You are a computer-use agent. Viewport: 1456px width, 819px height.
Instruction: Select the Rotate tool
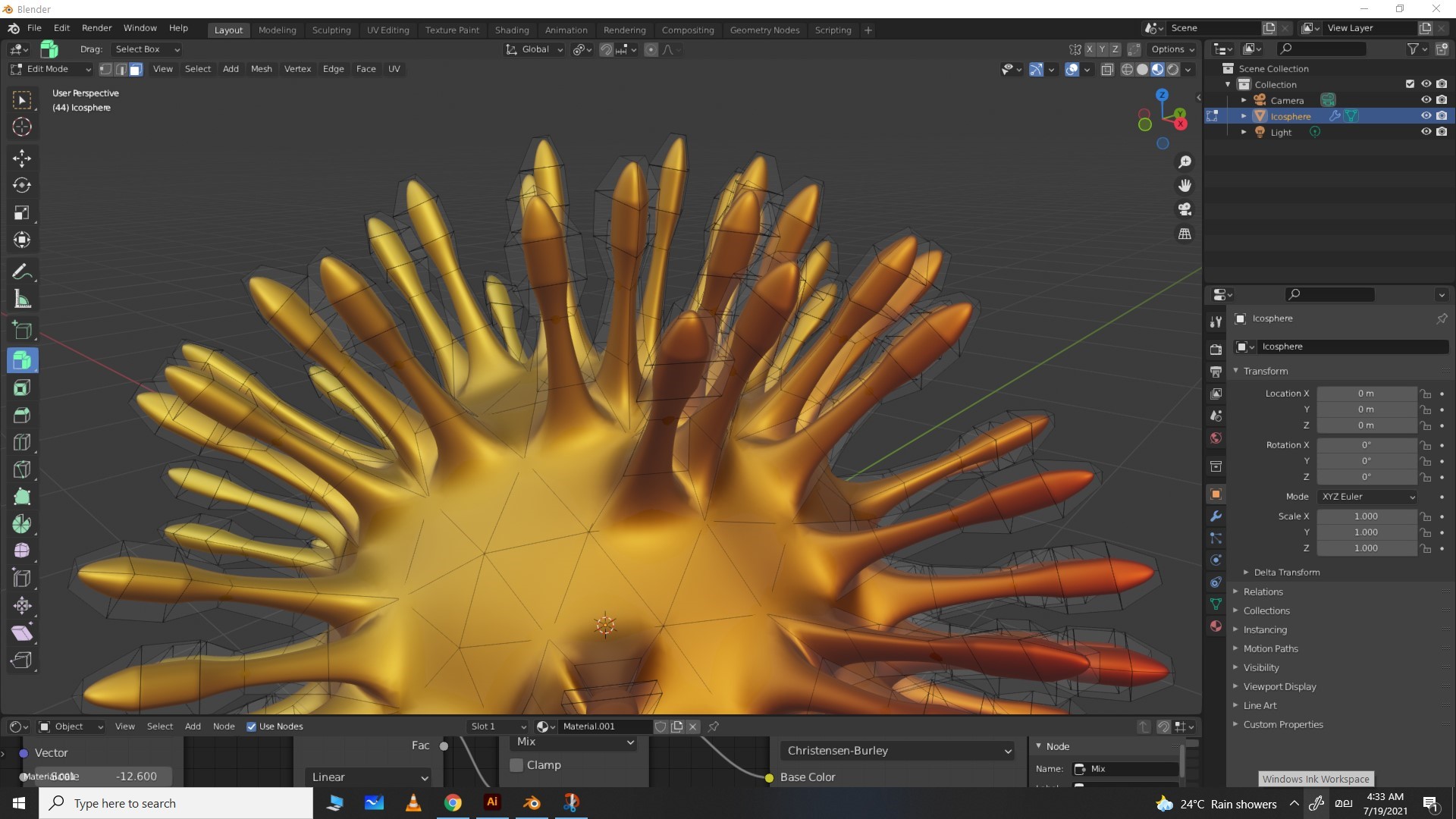[22, 185]
